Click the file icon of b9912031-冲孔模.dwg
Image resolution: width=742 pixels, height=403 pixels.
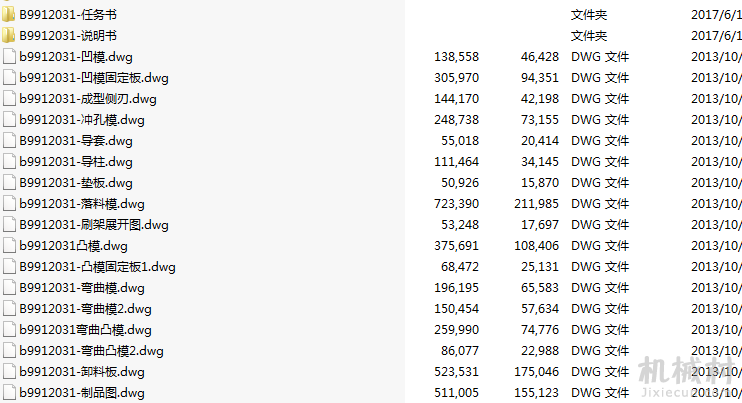click(9, 120)
